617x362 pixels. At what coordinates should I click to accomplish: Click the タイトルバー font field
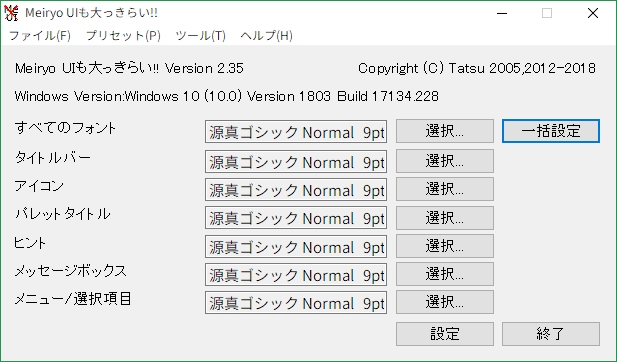296,161
